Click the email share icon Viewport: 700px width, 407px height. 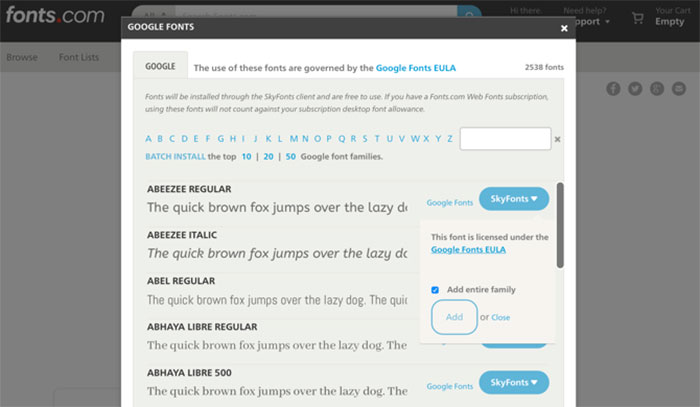click(679, 89)
